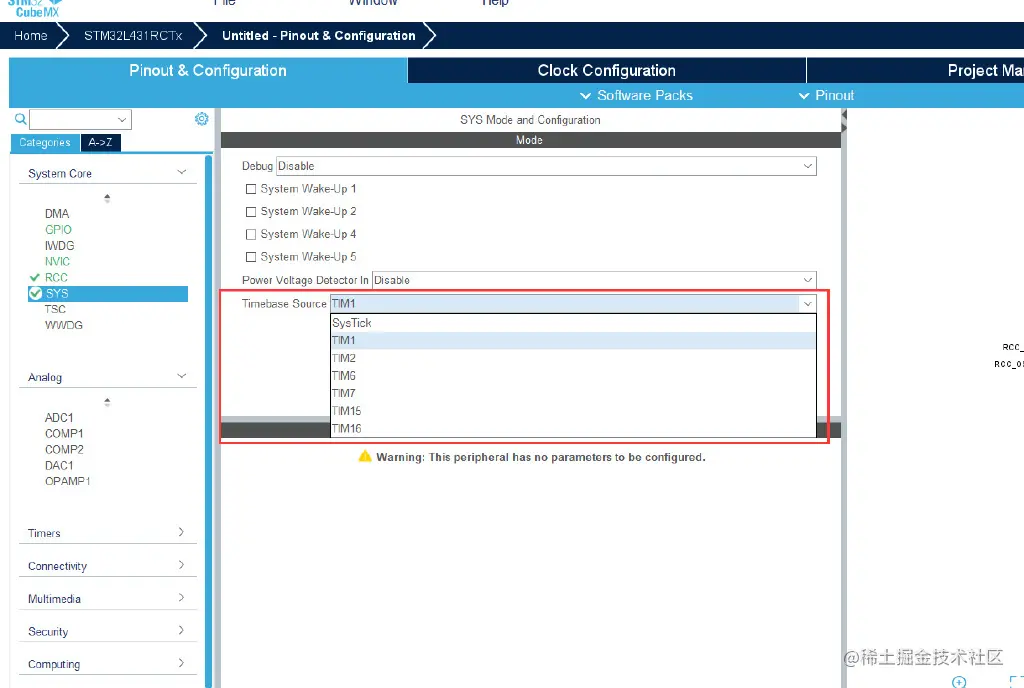Switch to Project Manager tab
Viewport: 1024px width, 688px height.
(x=916, y=70)
